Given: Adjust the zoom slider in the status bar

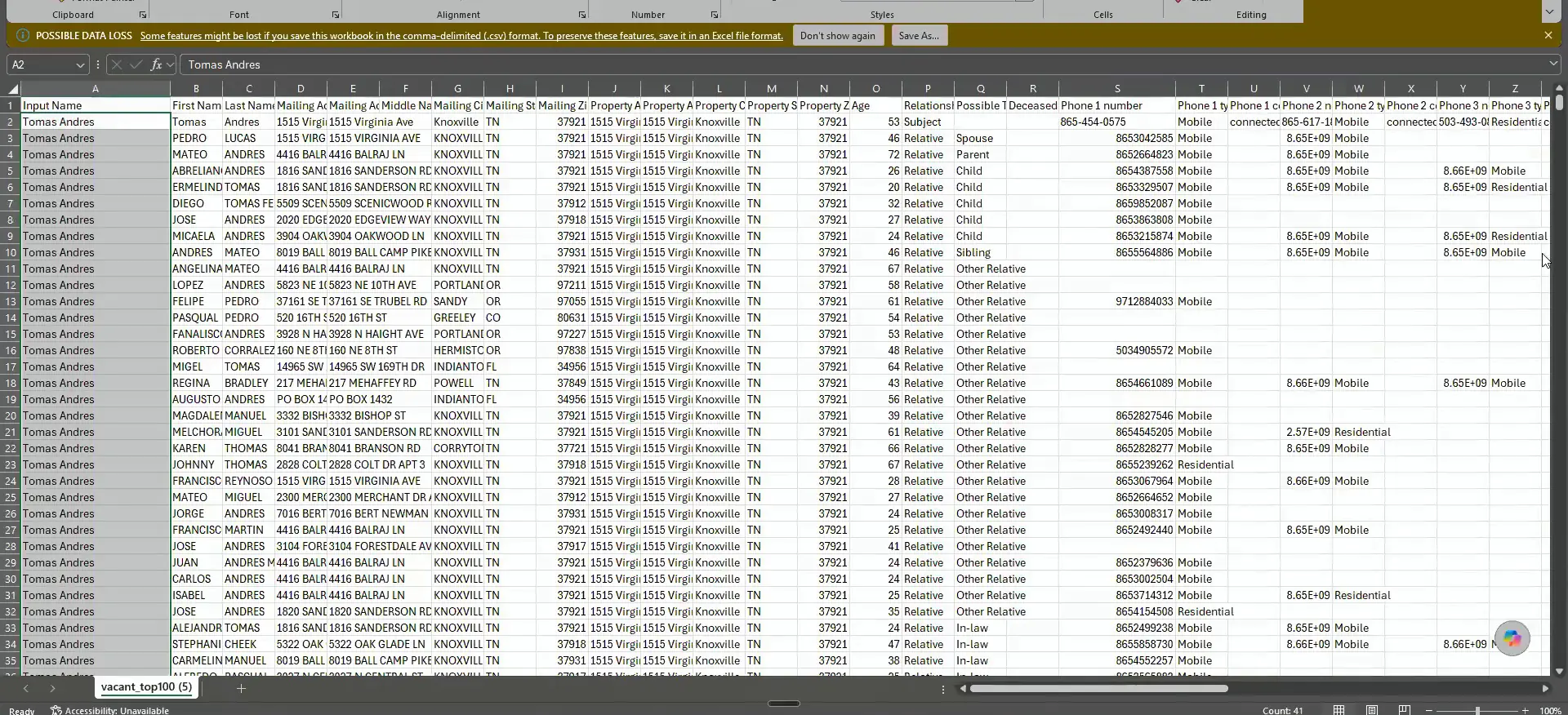Looking at the screenshot, I should tap(1477, 710).
